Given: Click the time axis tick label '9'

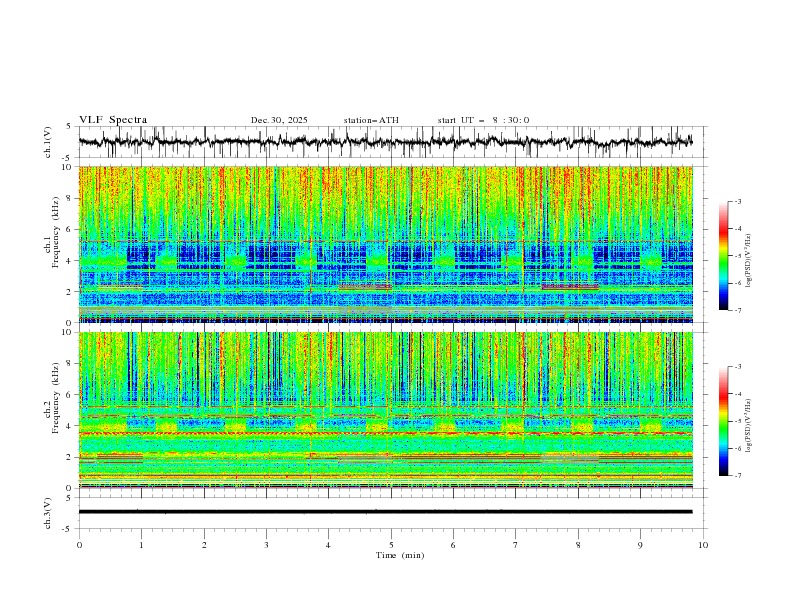Looking at the screenshot, I should 640,545.
